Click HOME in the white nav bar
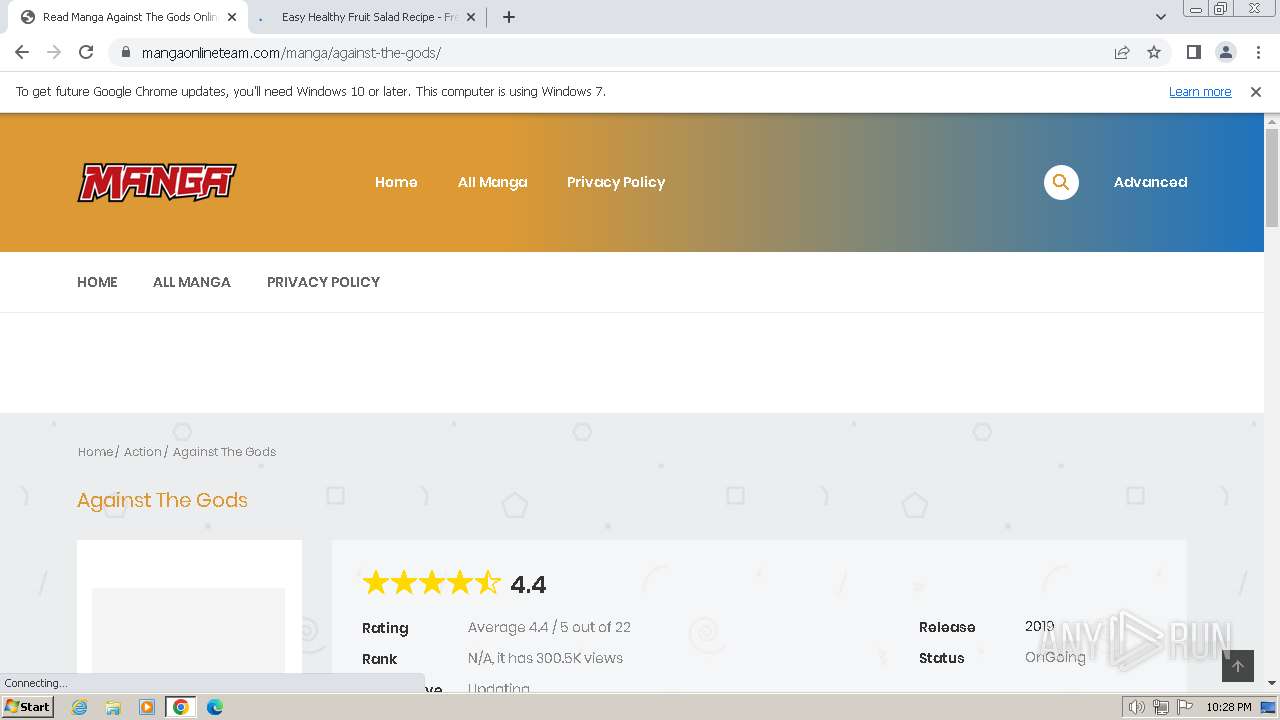The width and height of the screenshot is (1280, 720). pyautogui.click(x=97, y=282)
